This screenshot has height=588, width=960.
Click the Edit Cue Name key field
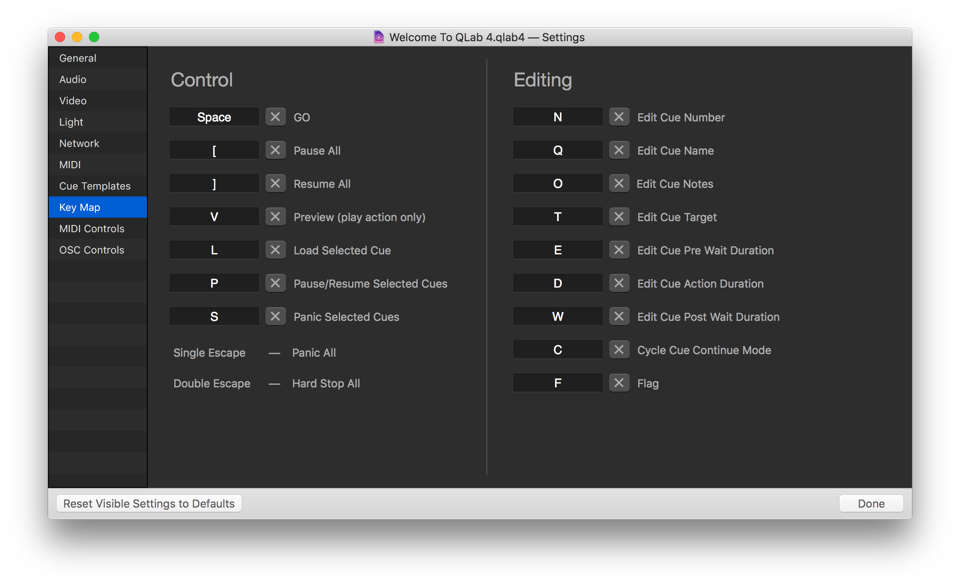click(557, 150)
